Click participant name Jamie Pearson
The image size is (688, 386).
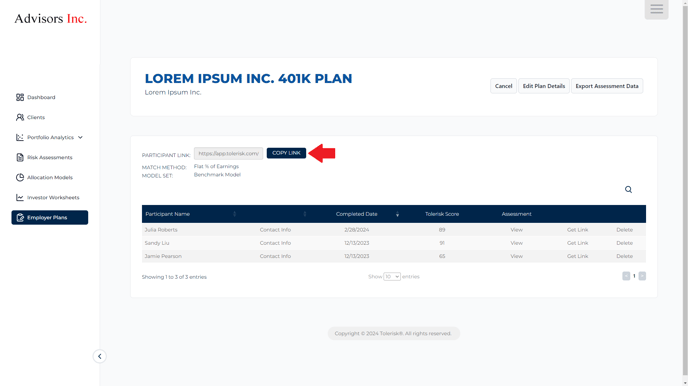point(163,256)
